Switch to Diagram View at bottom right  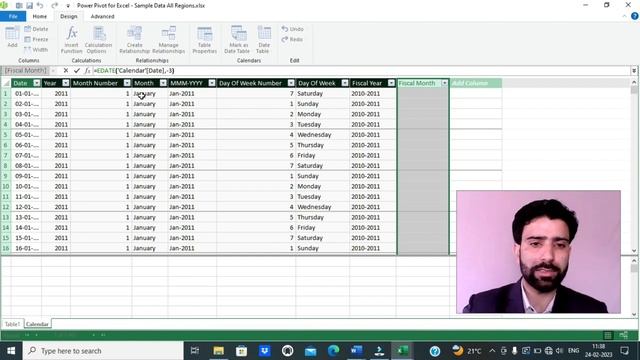(623, 335)
